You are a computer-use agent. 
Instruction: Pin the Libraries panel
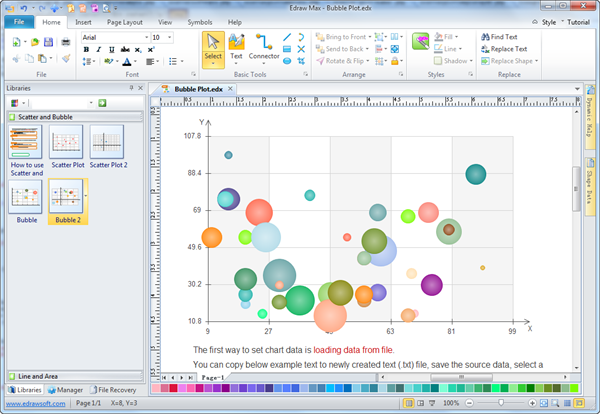tap(132, 88)
